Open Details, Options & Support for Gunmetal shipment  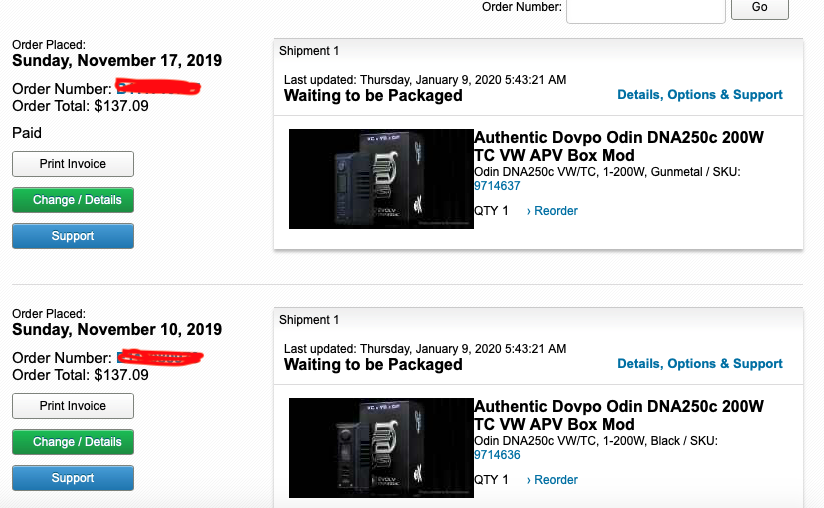click(x=699, y=95)
